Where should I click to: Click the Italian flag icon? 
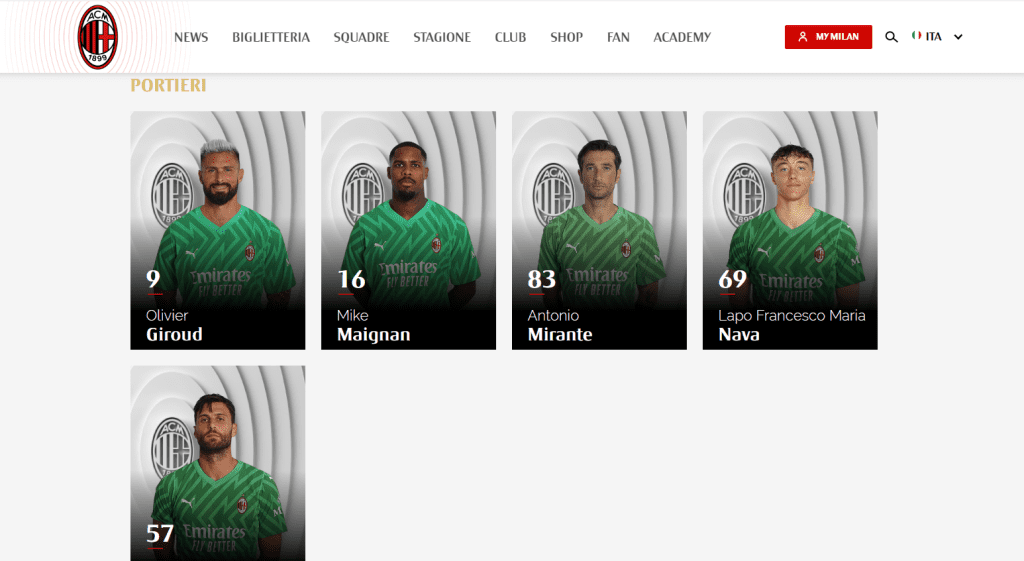[x=916, y=36]
